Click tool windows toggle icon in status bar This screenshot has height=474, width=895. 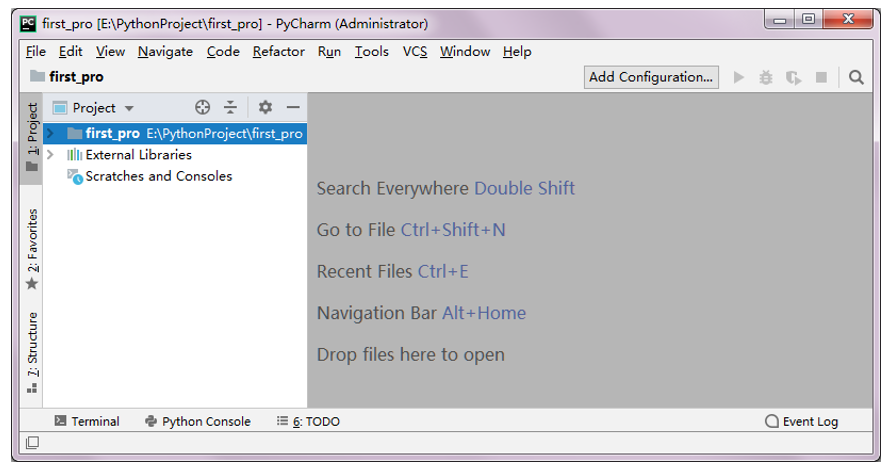(x=33, y=443)
